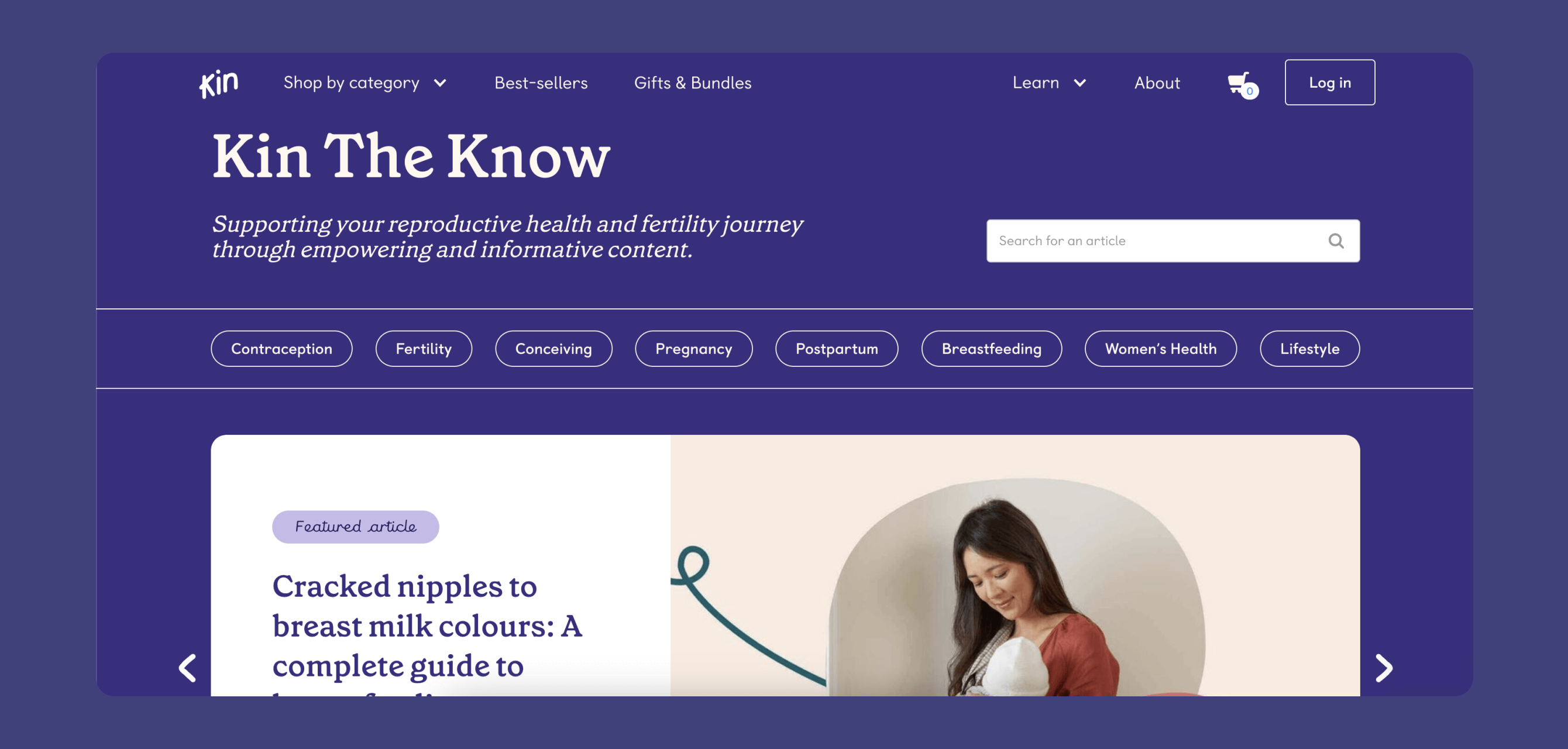Open Shop by category menu
The height and width of the screenshot is (749, 1568).
pos(351,83)
